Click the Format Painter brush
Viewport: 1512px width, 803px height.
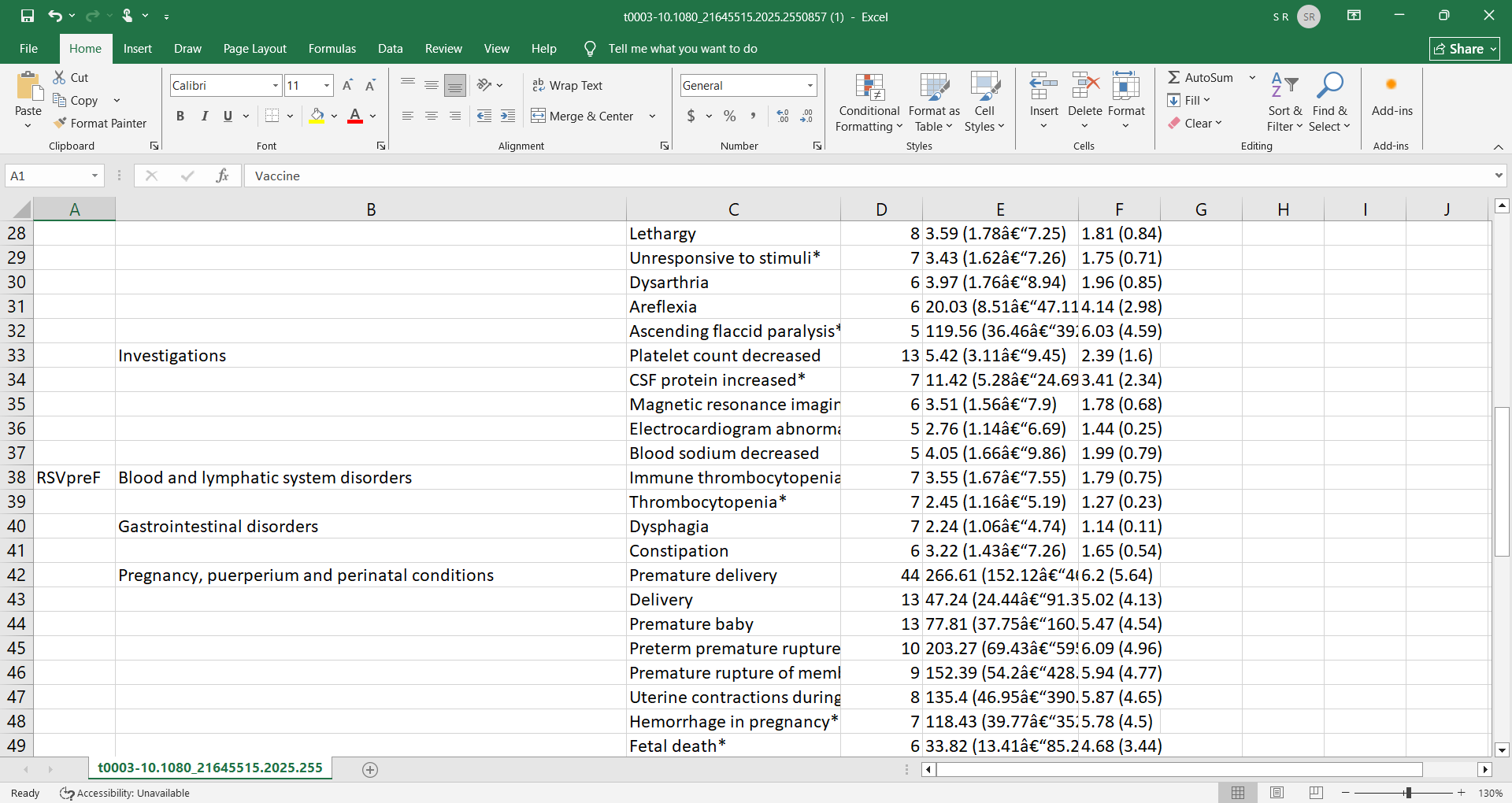tap(60, 123)
